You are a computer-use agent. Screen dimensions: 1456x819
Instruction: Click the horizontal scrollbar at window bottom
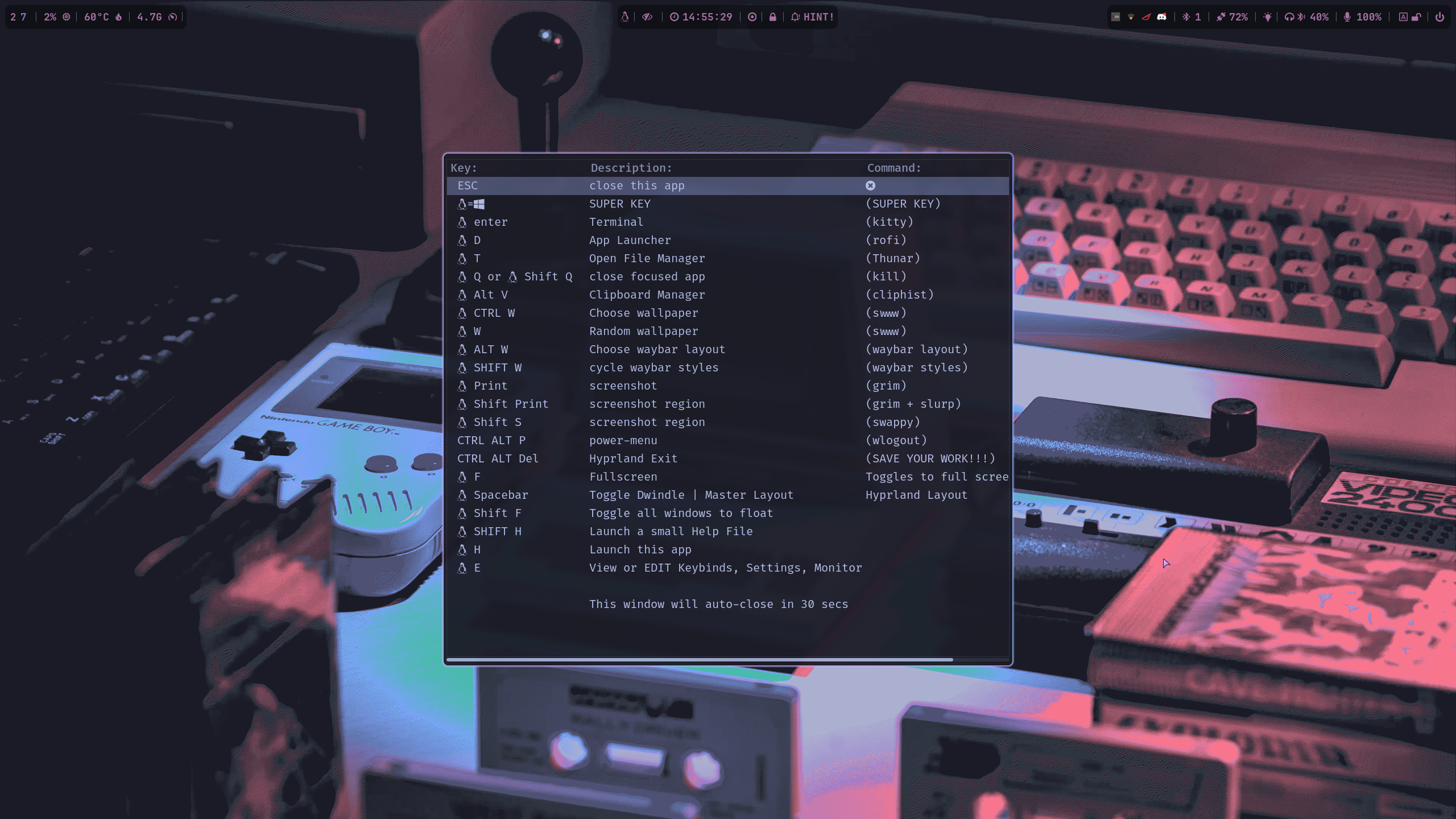pos(700,660)
